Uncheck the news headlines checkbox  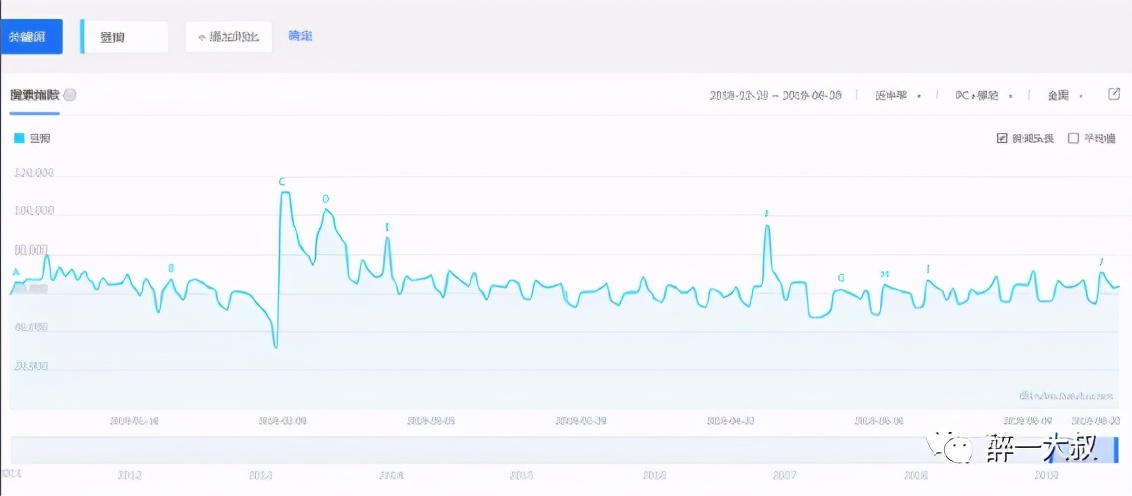(1002, 138)
